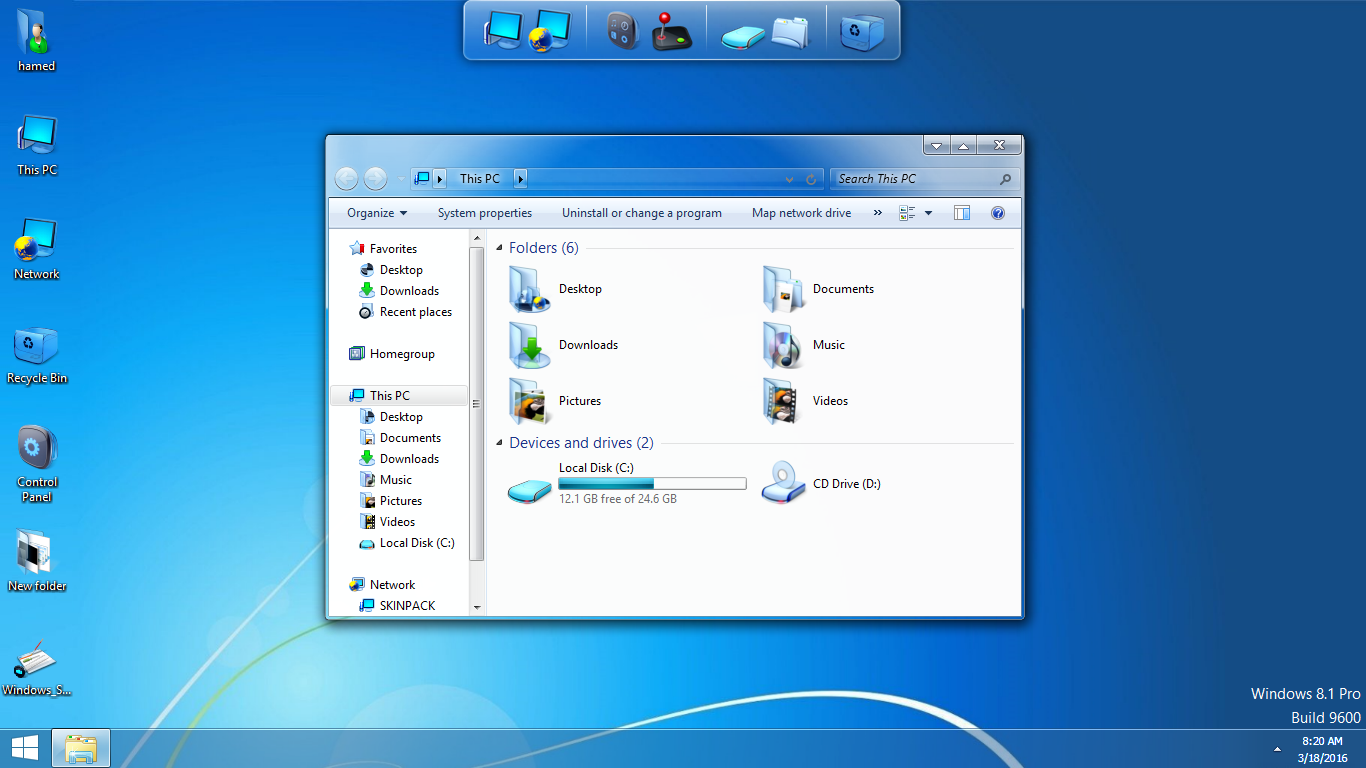
Task: Open the File Explorer icon on the taskbar
Action: point(80,747)
